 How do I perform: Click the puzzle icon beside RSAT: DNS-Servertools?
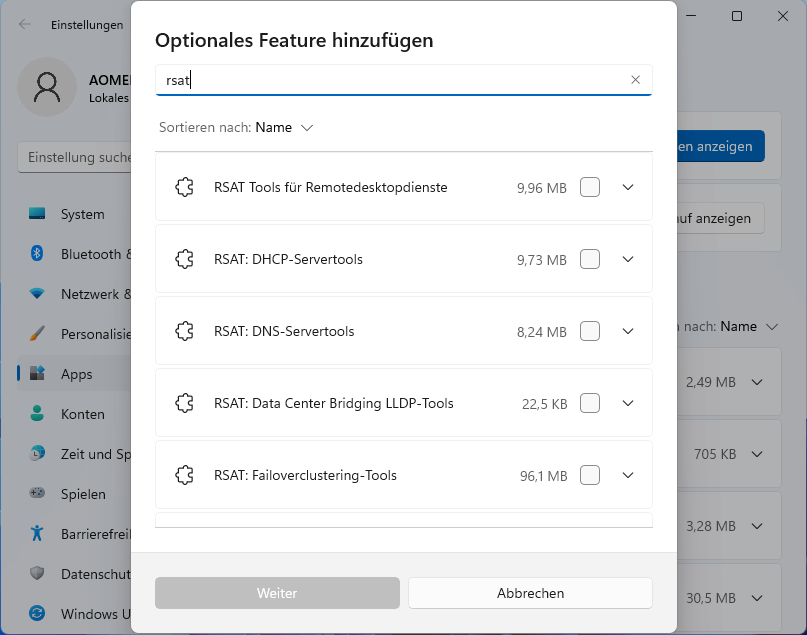[184, 331]
